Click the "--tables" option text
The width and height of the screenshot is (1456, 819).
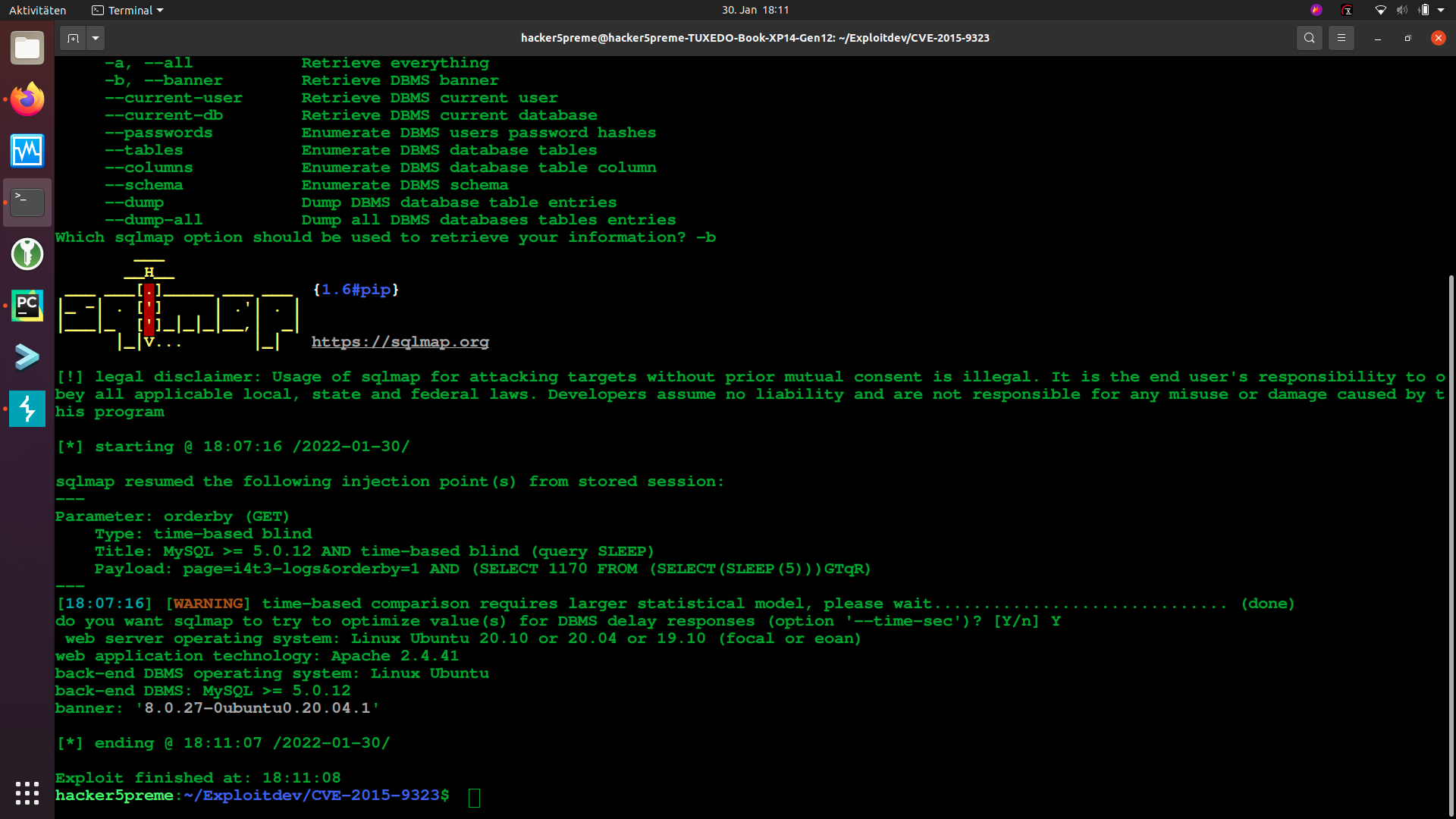click(144, 150)
